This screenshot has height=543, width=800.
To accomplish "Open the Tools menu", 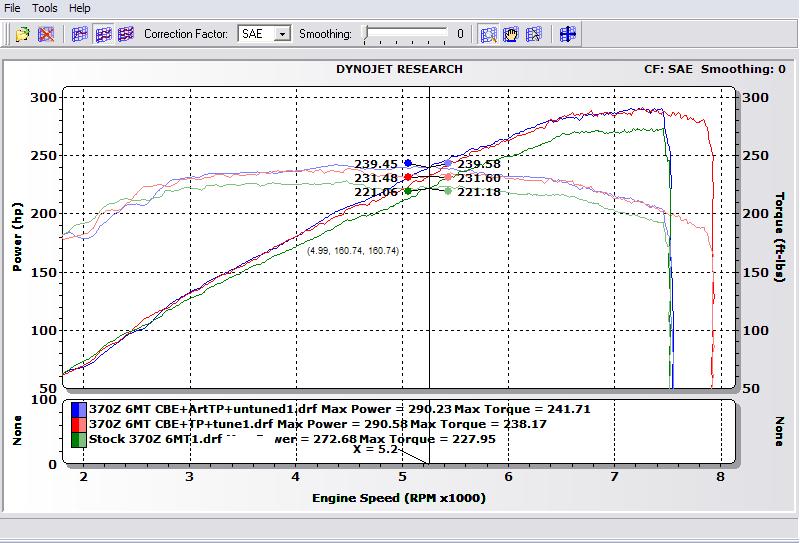I will coord(44,8).
